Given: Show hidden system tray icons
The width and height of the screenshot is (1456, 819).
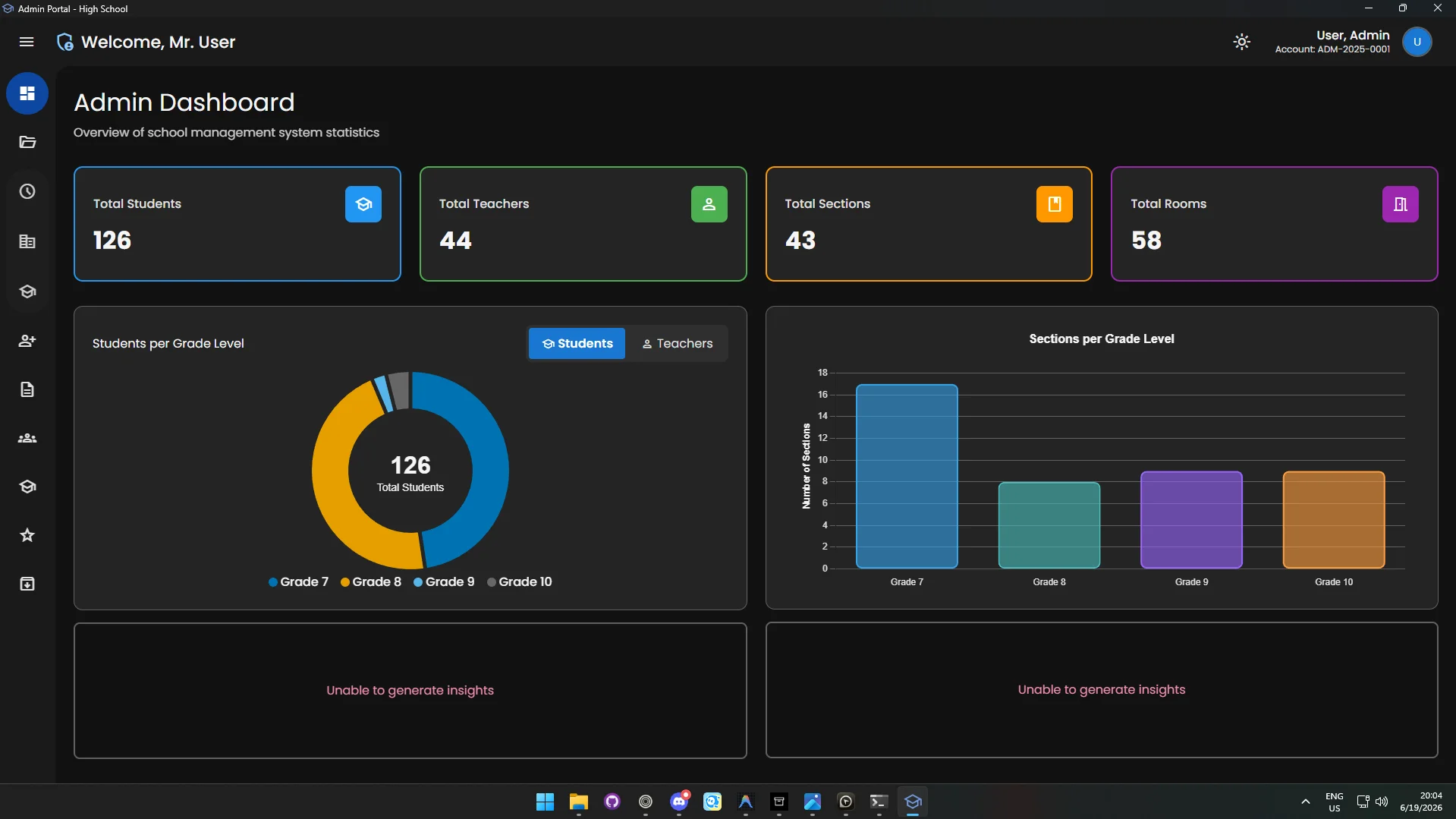Looking at the screenshot, I should [1305, 802].
